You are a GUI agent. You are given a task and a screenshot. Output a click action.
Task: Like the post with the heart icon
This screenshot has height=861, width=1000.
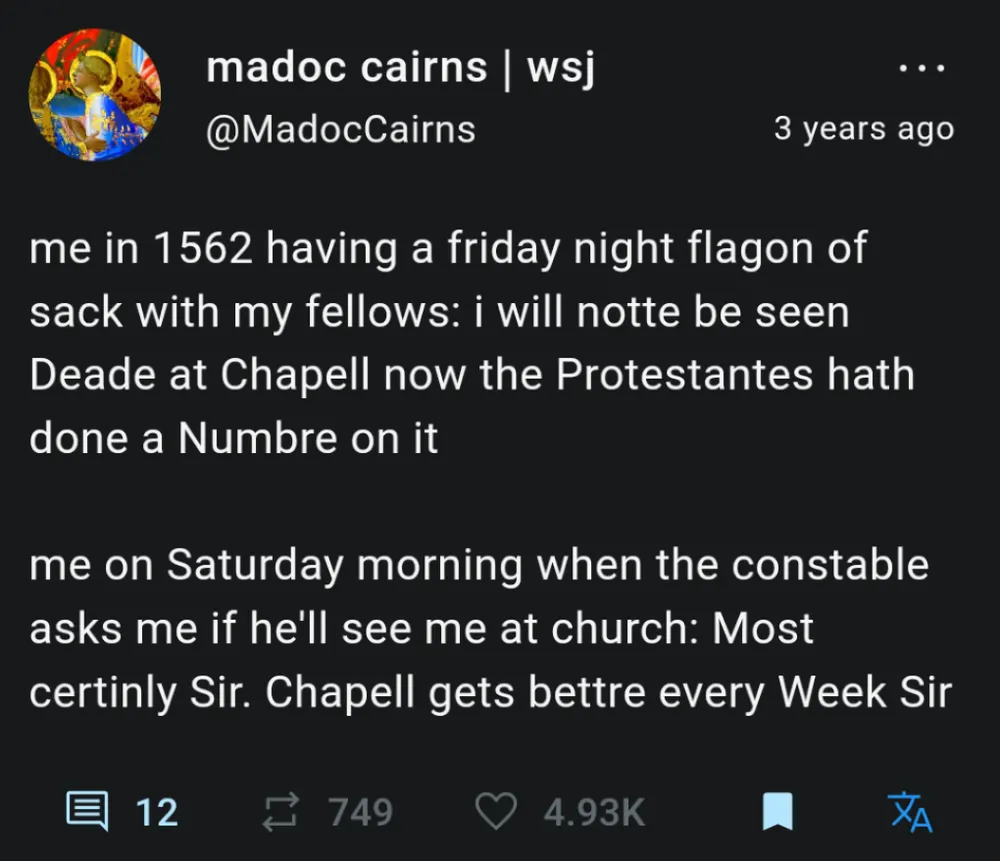[495, 811]
